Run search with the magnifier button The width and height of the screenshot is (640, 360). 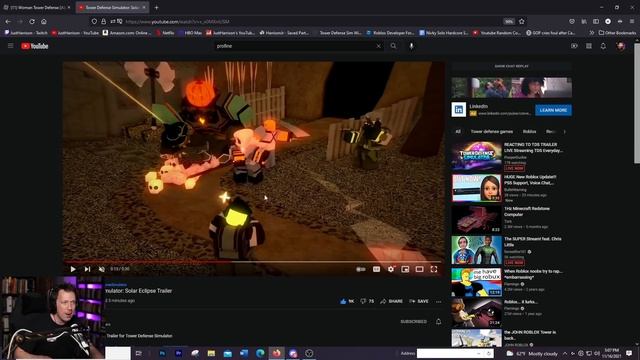393,46
